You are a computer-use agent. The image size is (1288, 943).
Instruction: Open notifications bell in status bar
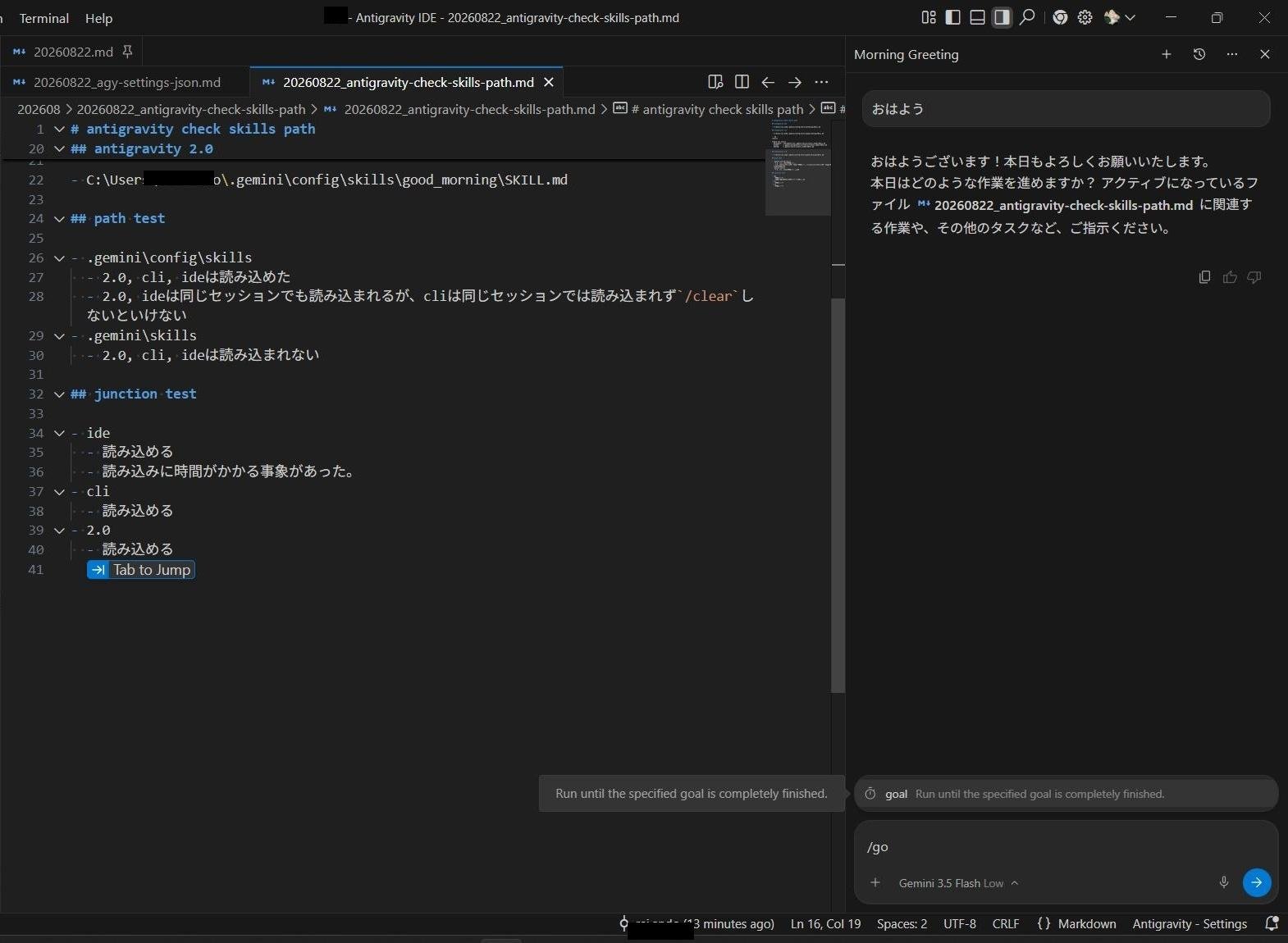1272,924
